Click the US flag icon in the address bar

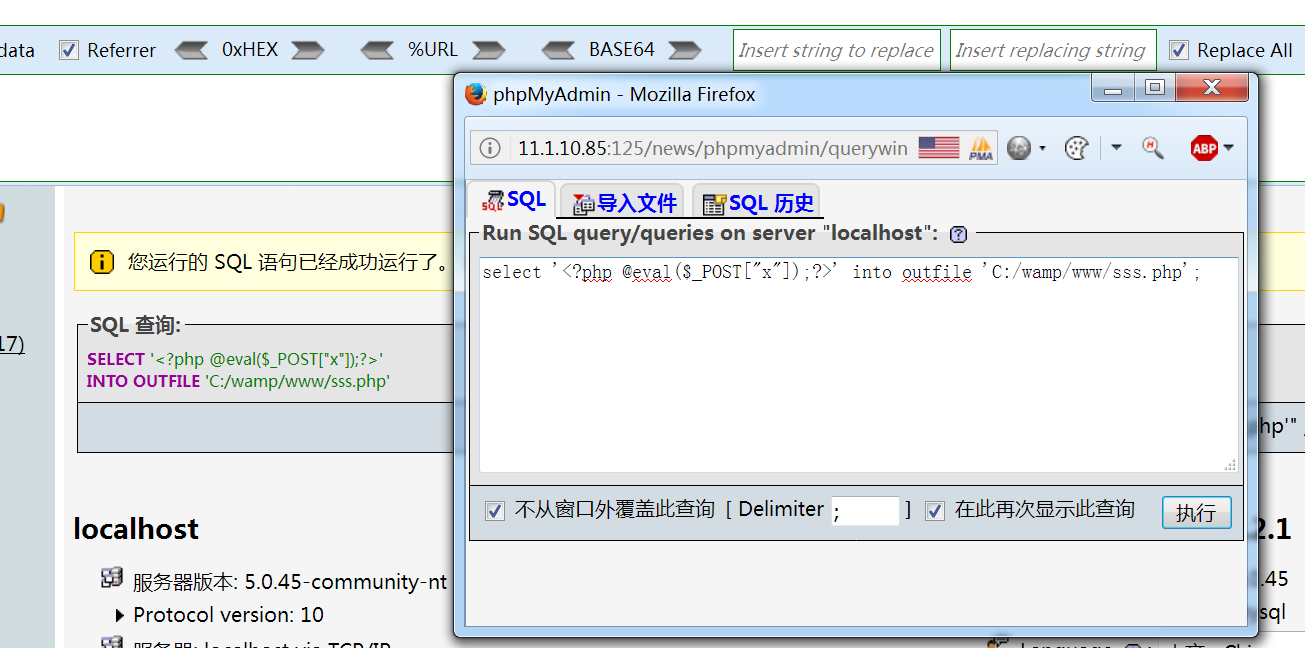click(x=938, y=148)
